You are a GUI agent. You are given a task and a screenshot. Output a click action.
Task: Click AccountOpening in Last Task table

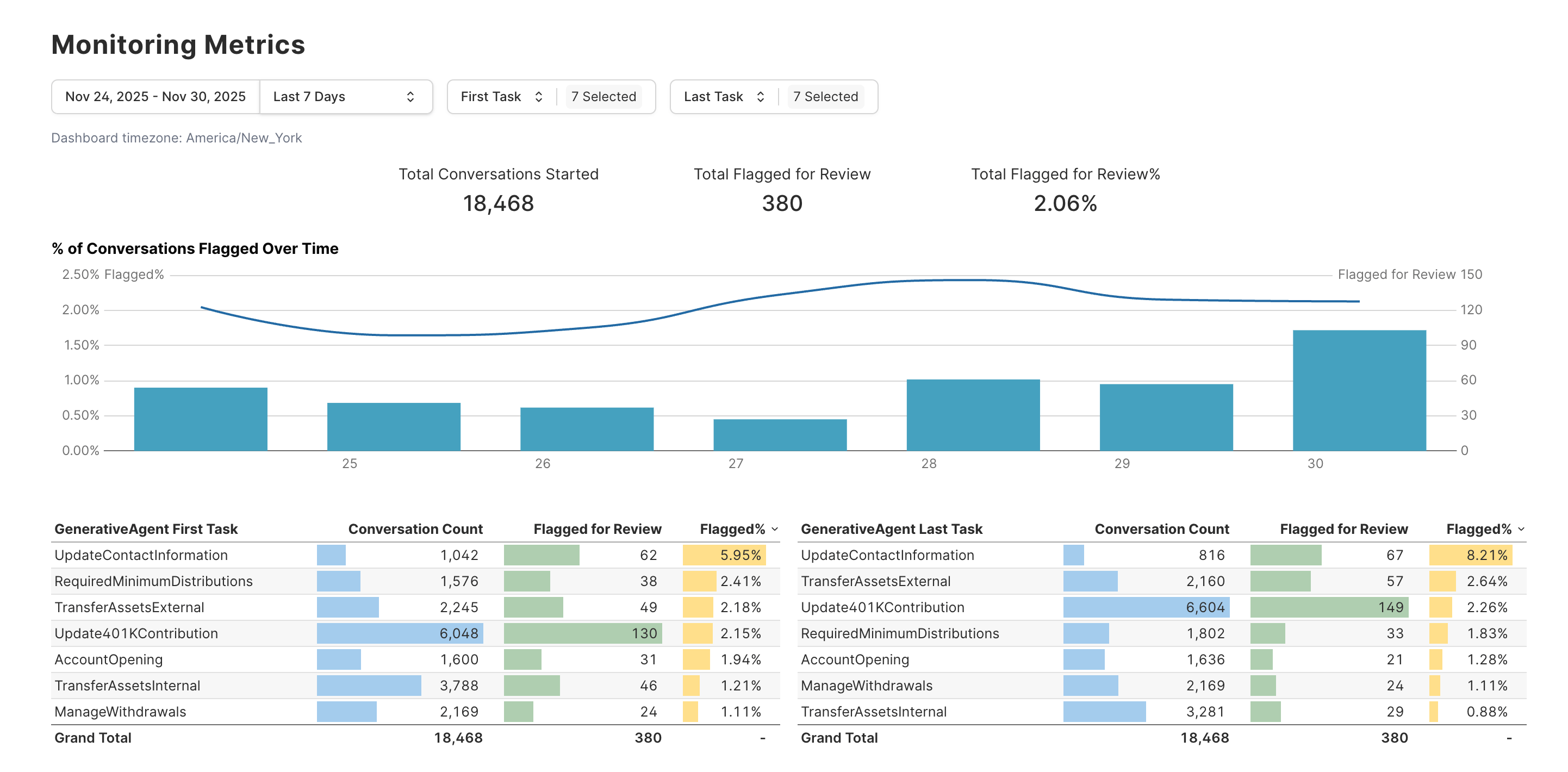[x=855, y=659]
